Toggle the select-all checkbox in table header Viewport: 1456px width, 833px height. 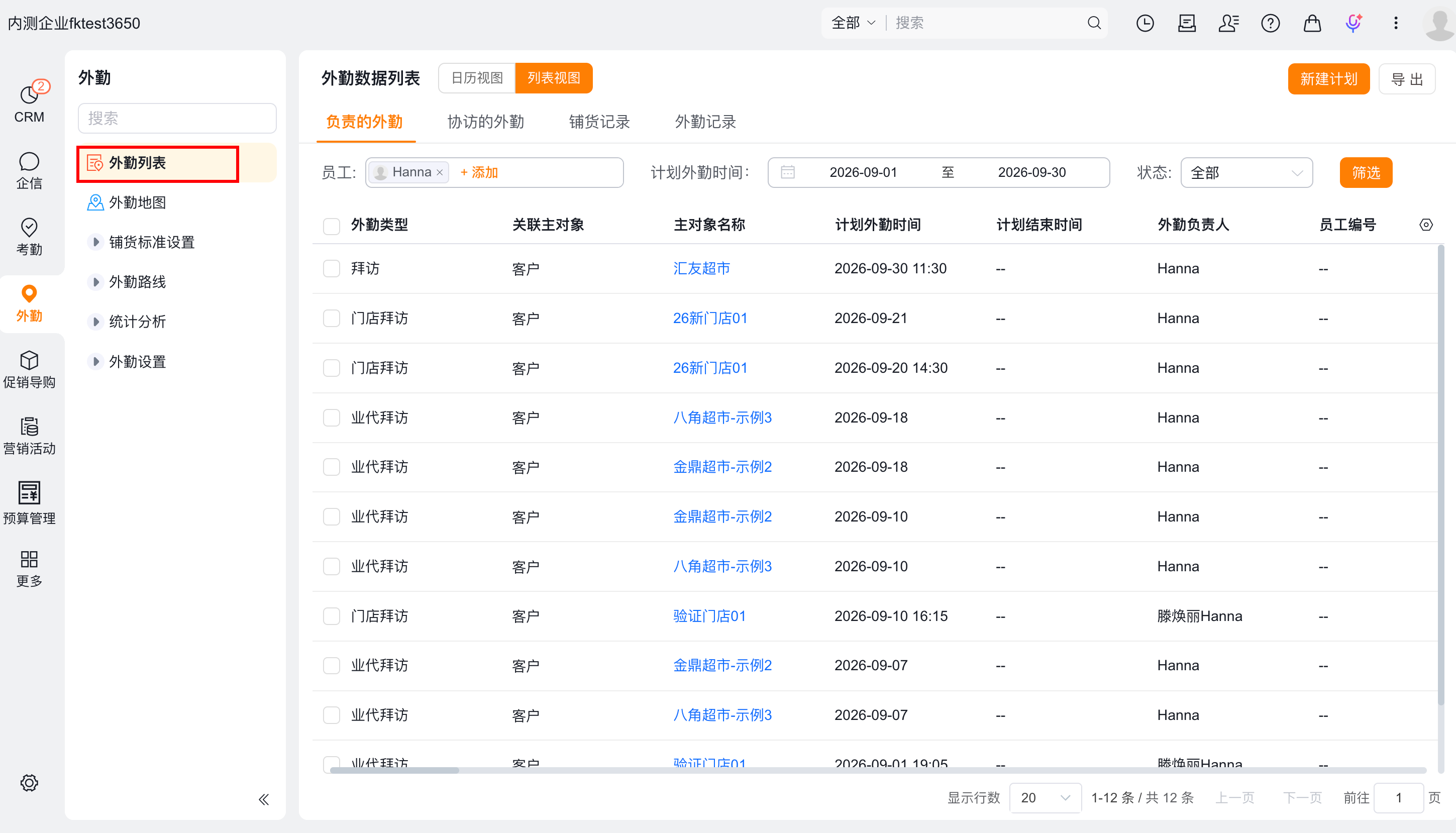[332, 226]
